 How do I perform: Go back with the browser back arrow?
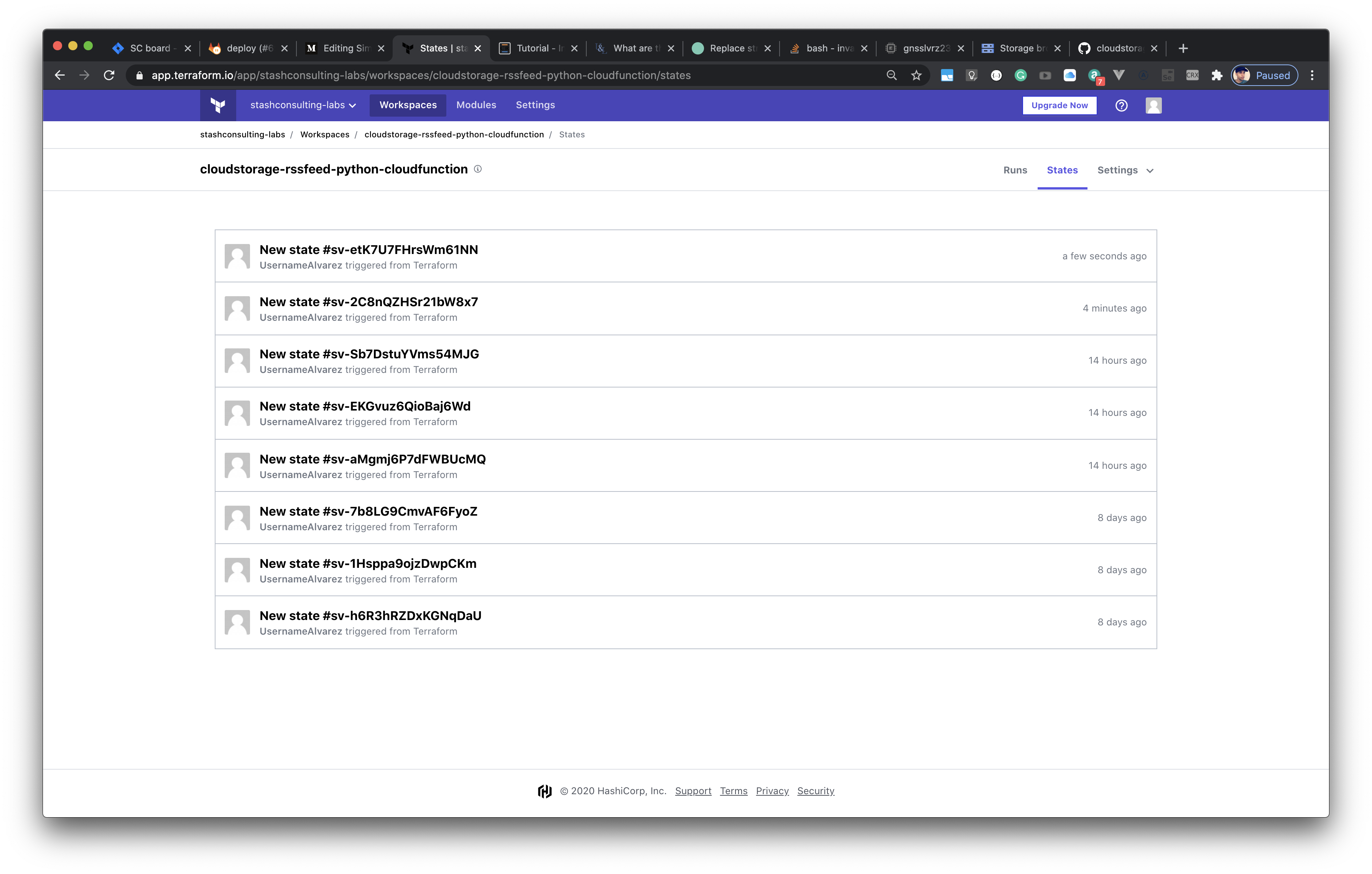tap(60, 75)
